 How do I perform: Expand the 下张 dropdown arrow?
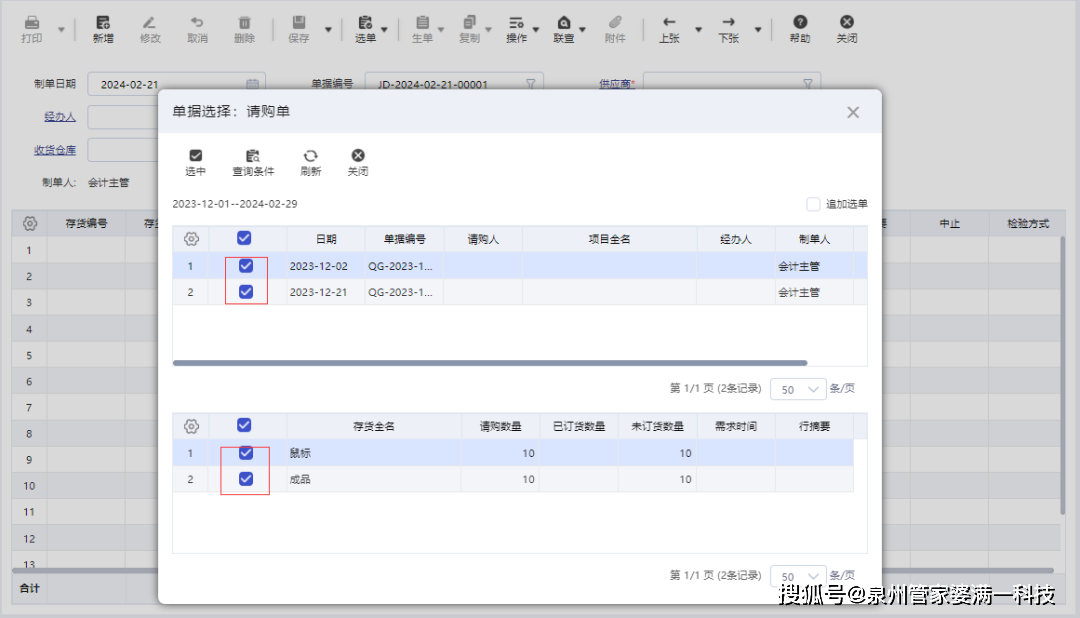(x=758, y=30)
